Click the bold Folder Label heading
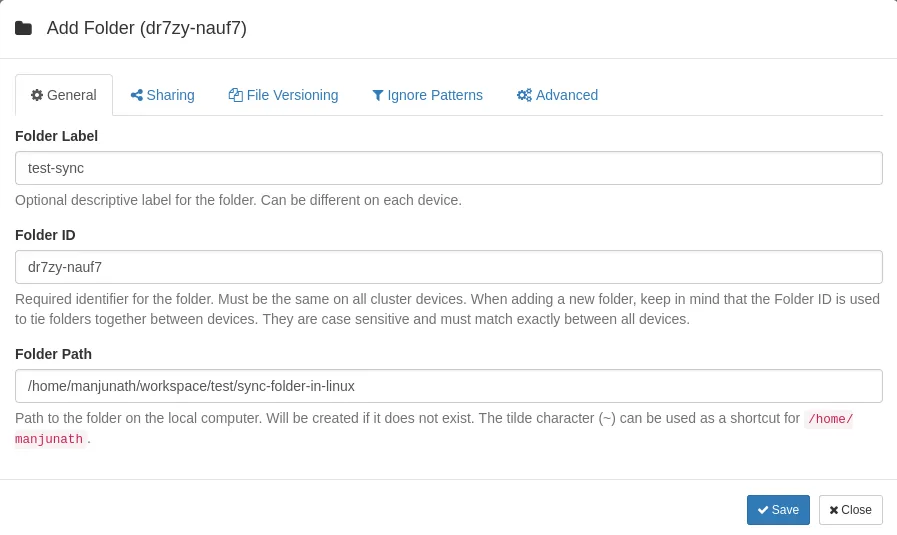897x535 pixels. tap(56, 136)
